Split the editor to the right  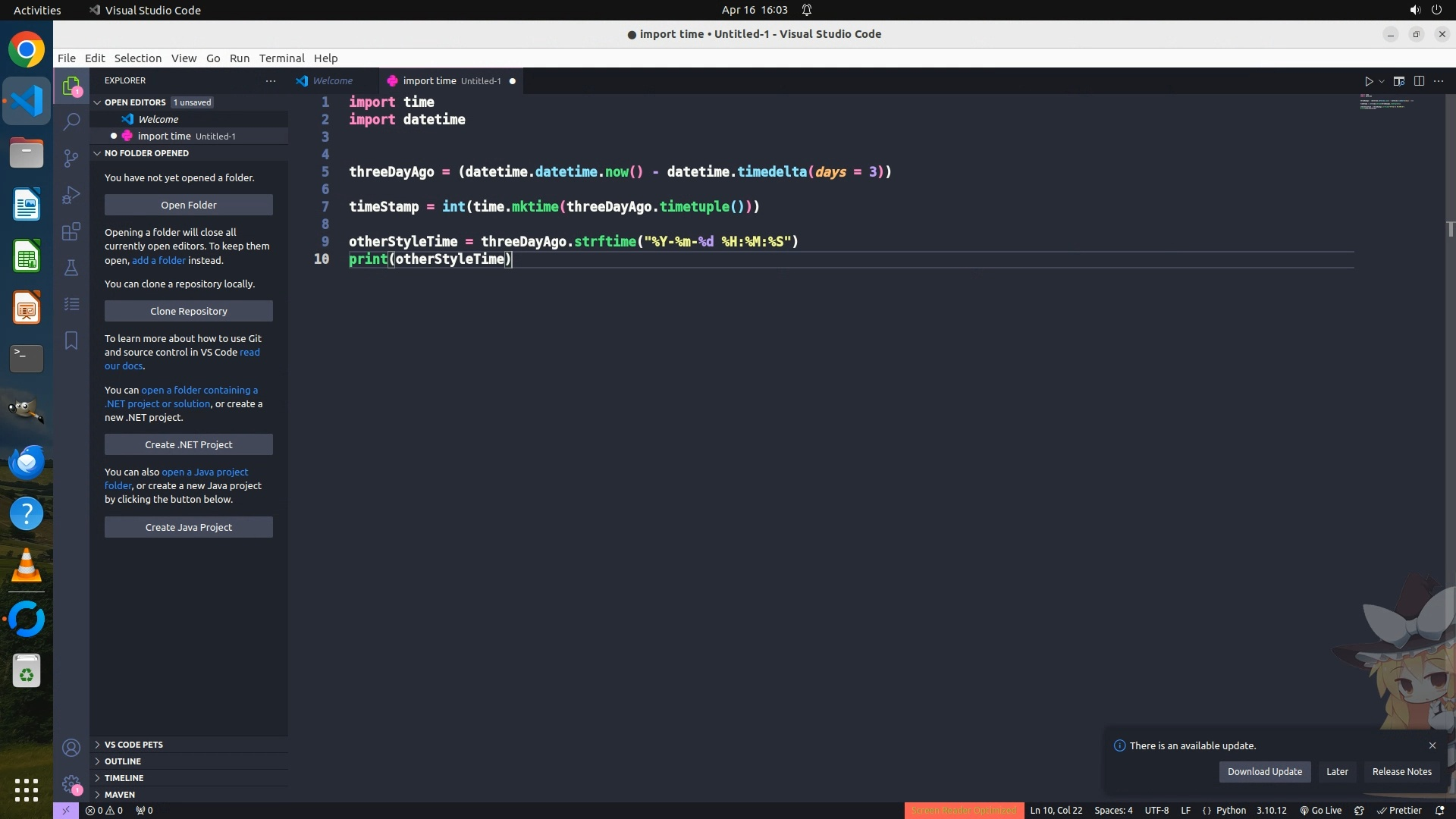(1419, 81)
